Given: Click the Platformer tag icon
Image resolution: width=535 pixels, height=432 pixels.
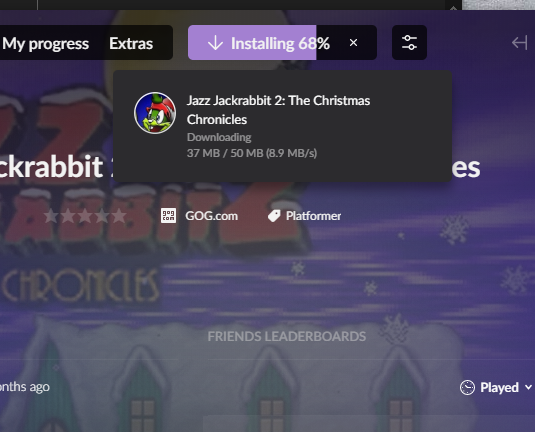Looking at the screenshot, I should point(274,216).
